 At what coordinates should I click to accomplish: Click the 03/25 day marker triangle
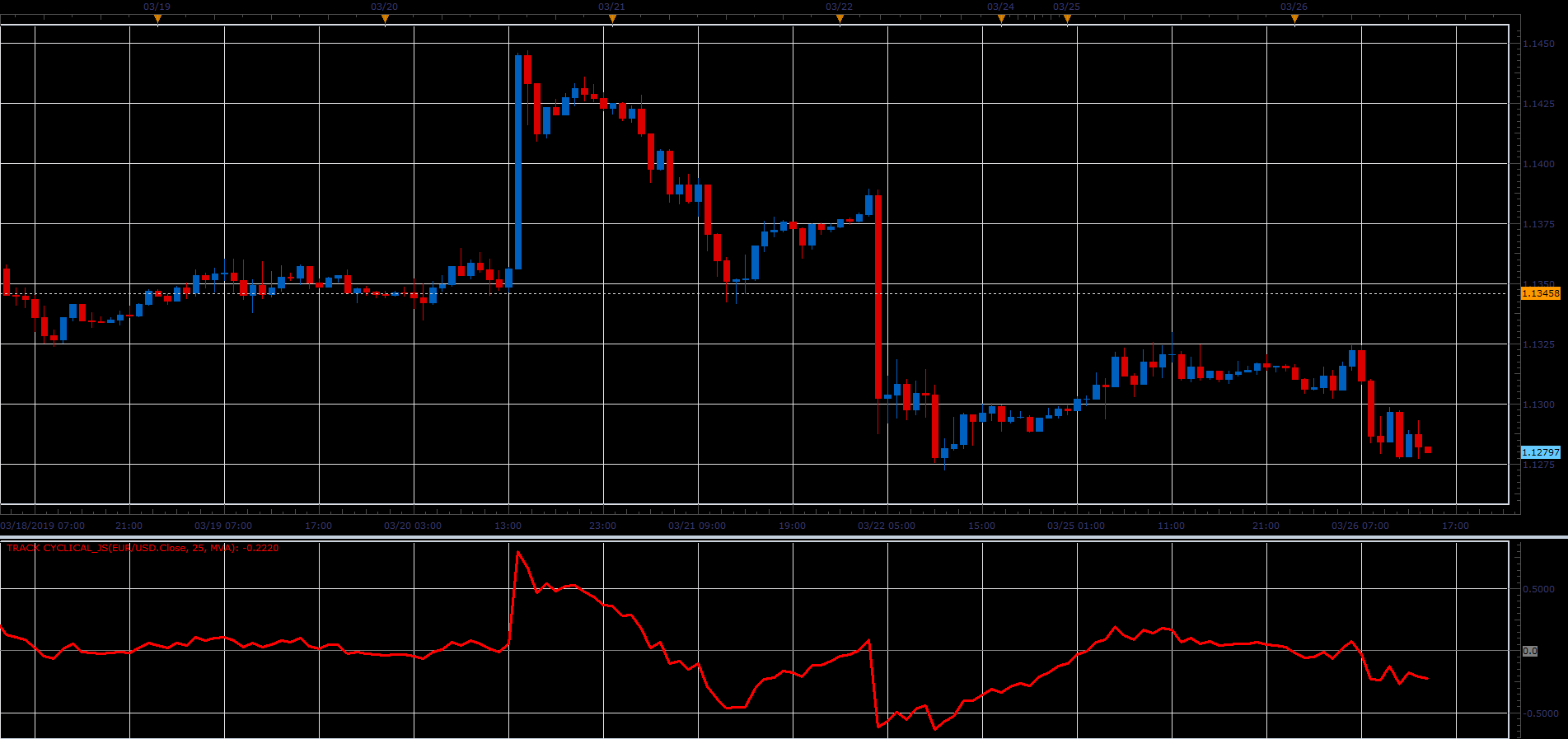point(1067,18)
